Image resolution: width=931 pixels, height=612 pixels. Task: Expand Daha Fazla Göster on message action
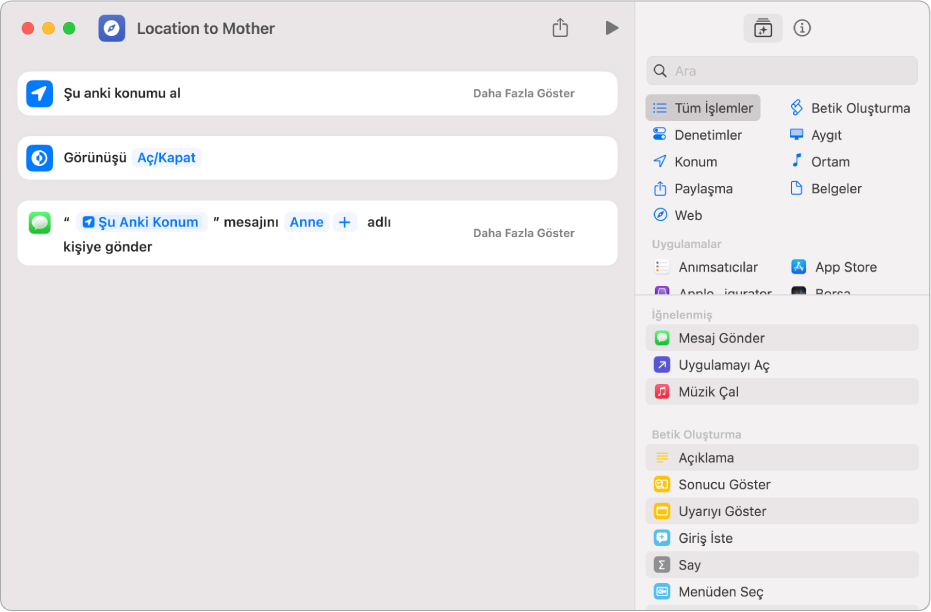(523, 233)
